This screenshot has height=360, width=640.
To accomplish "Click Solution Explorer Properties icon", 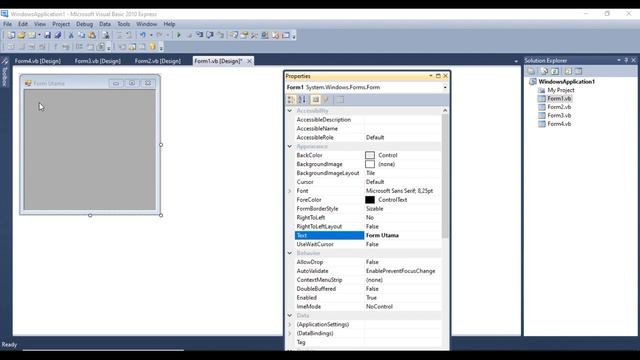I will pos(531,71).
